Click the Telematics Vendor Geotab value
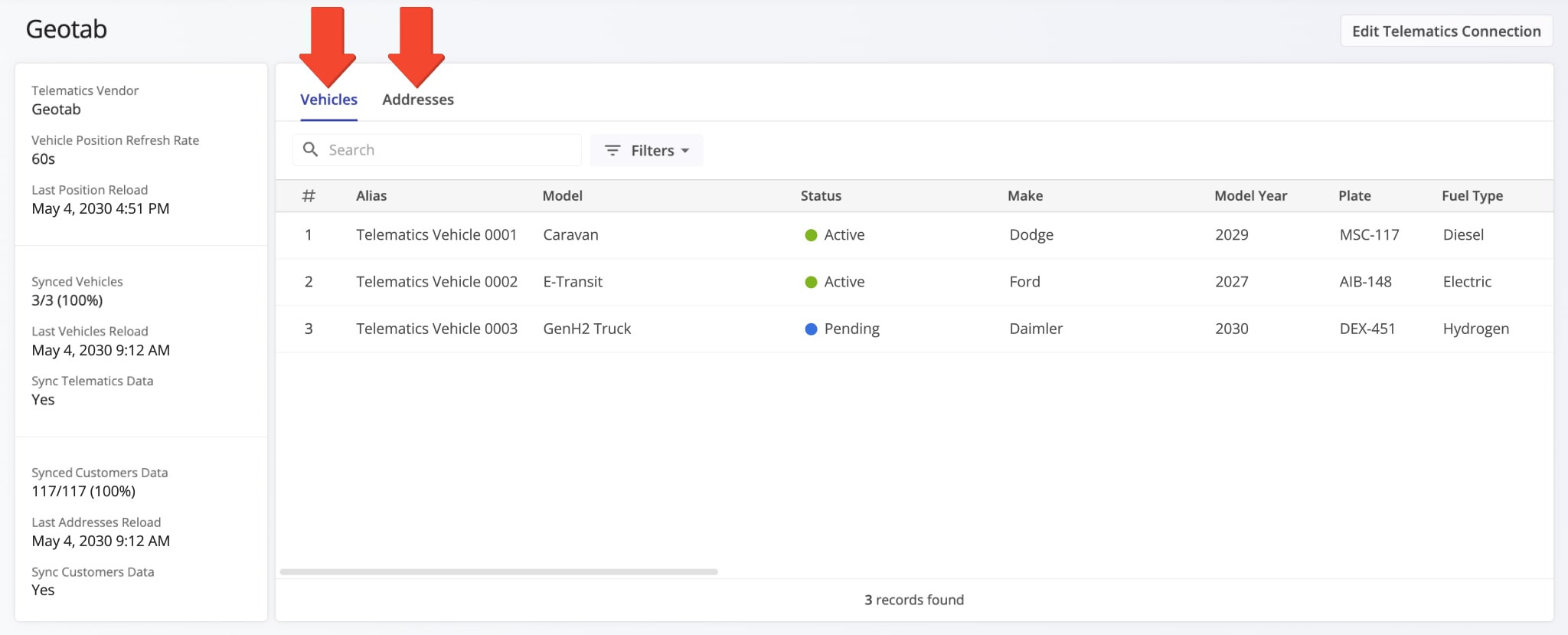The image size is (1568, 635). coord(56,110)
